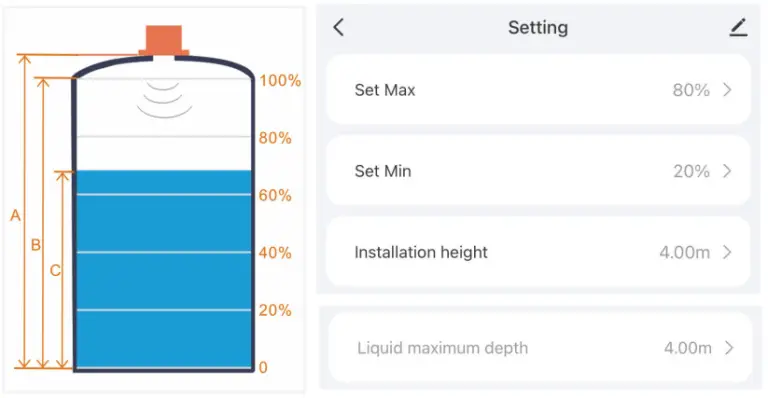The width and height of the screenshot is (768, 398).
Task: Expand the Set Max chevron
Action: click(x=727, y=90)
